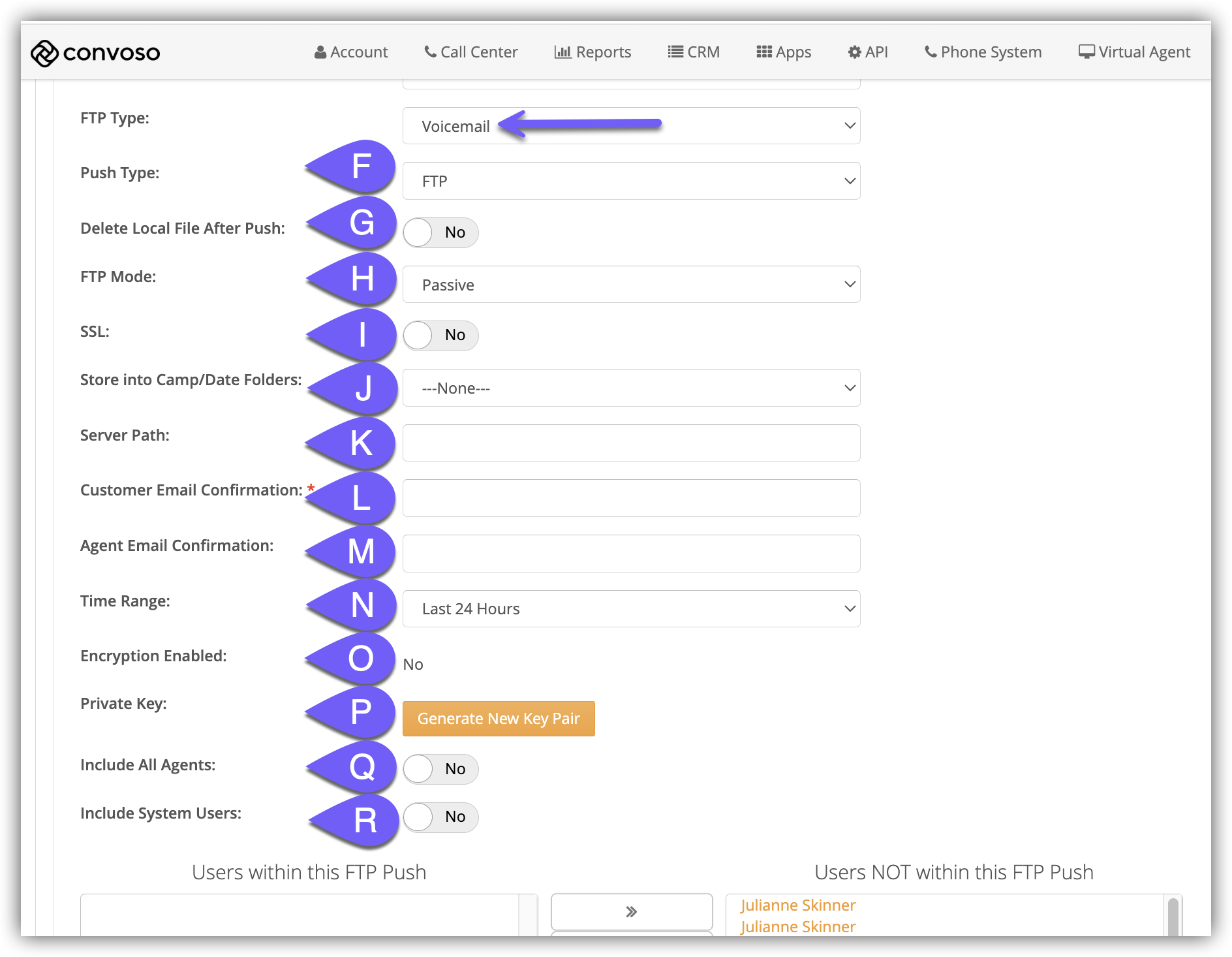The height and width of the screenshot is (957, 1232).
Task: Click the Reports bar chart icon
Action: (562, 52)
